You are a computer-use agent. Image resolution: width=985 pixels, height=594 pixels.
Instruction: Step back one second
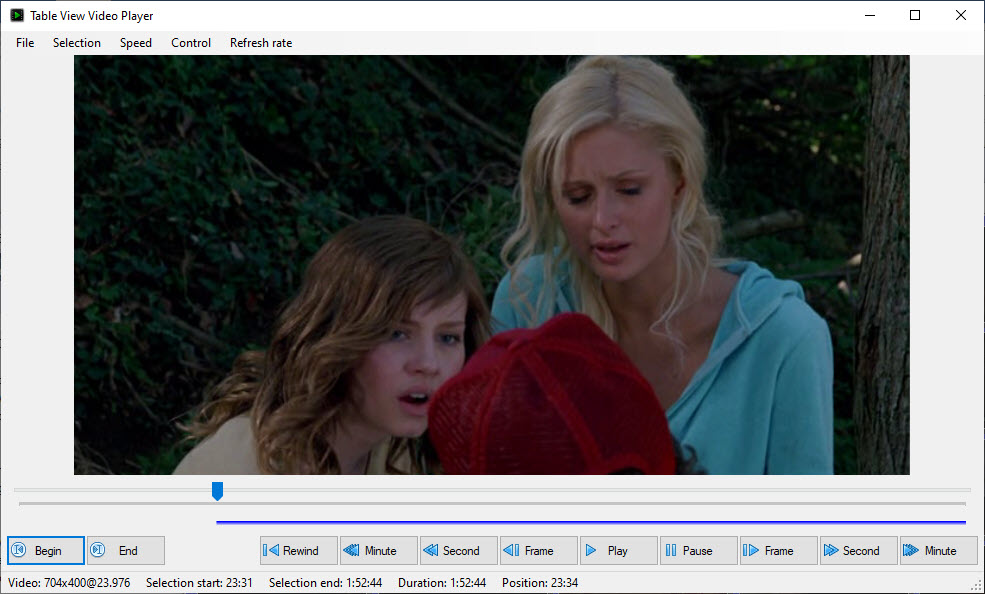[459, 551]
